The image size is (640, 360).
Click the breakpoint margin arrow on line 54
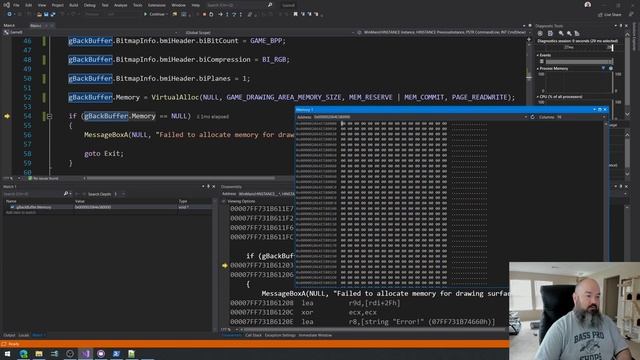click(7, 116)
